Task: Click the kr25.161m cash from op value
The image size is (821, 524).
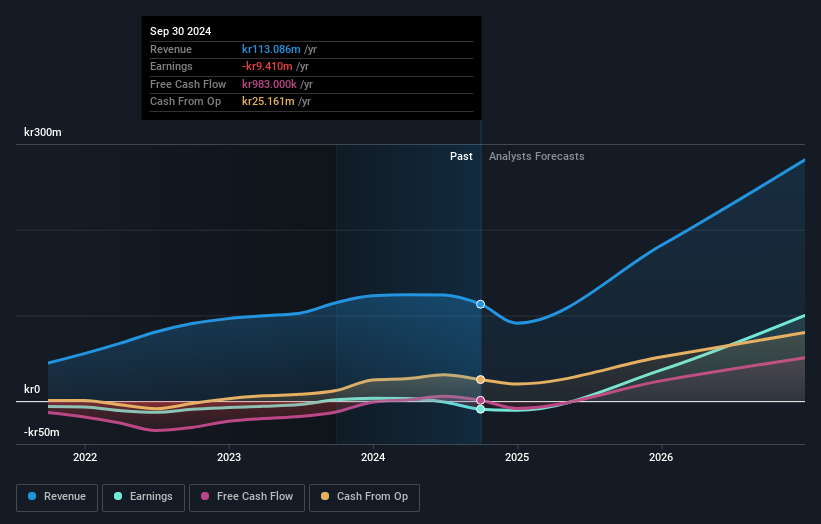Action: point(268,102)
